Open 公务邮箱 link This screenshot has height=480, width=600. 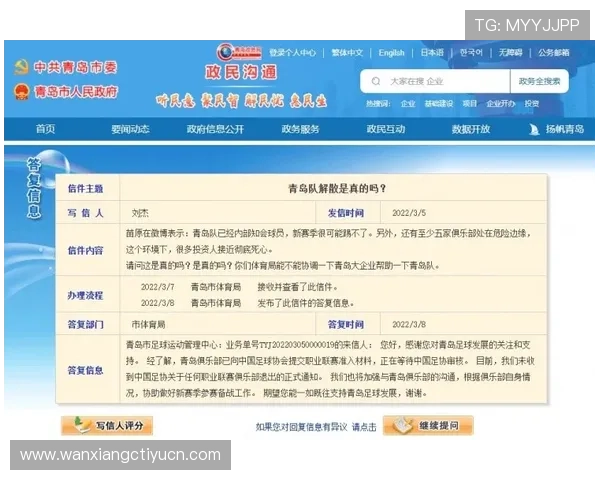click(554, 52)
